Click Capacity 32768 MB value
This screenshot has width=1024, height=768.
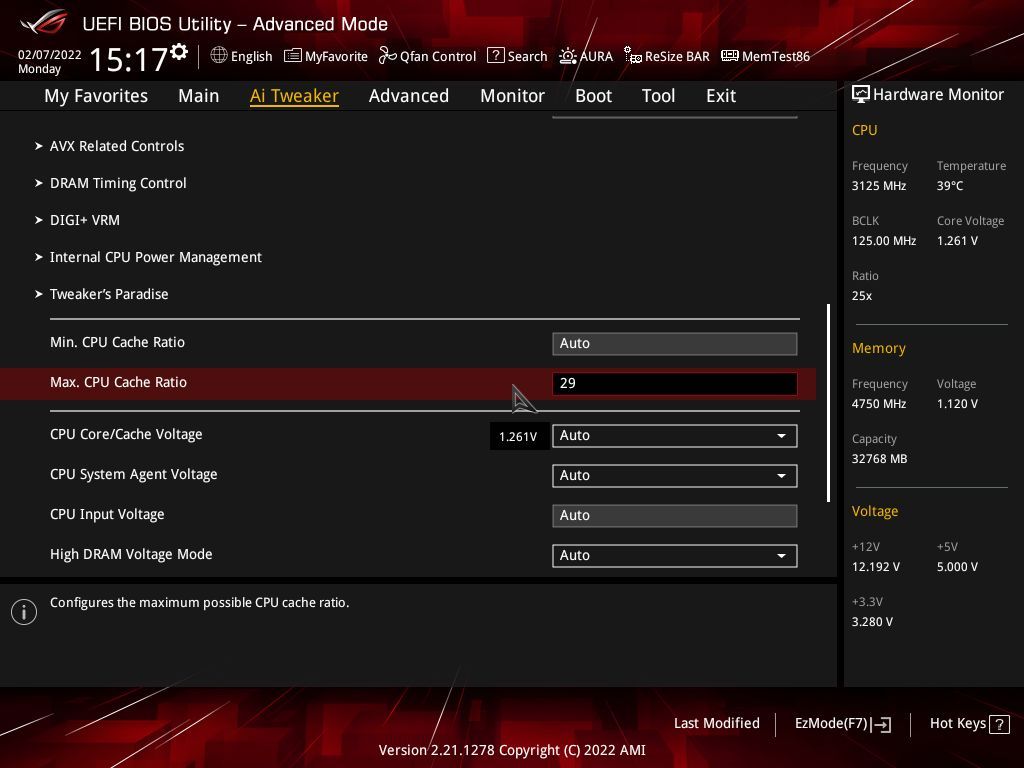pyautogui.click(x=879, y=458)
